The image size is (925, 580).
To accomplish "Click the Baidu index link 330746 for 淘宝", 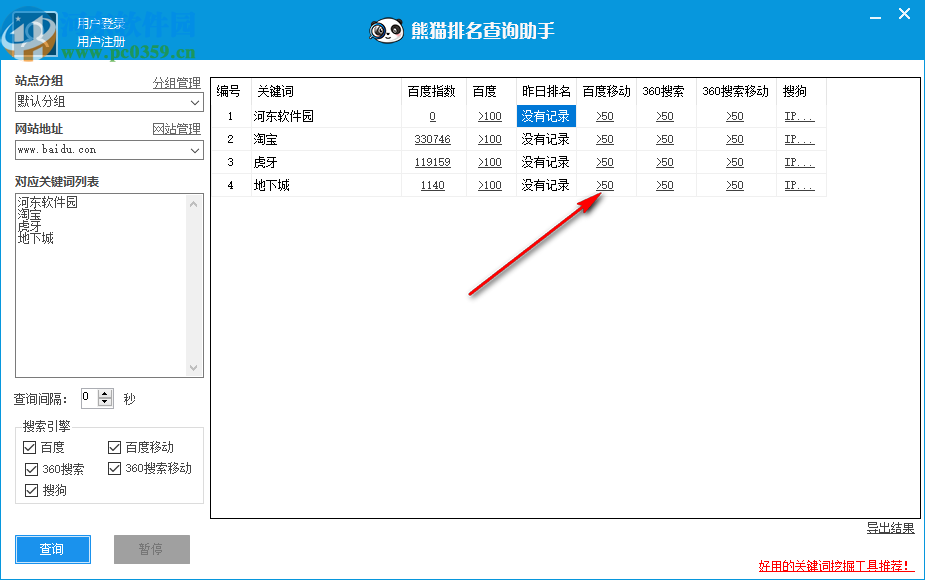I will (x=433, y=139).
